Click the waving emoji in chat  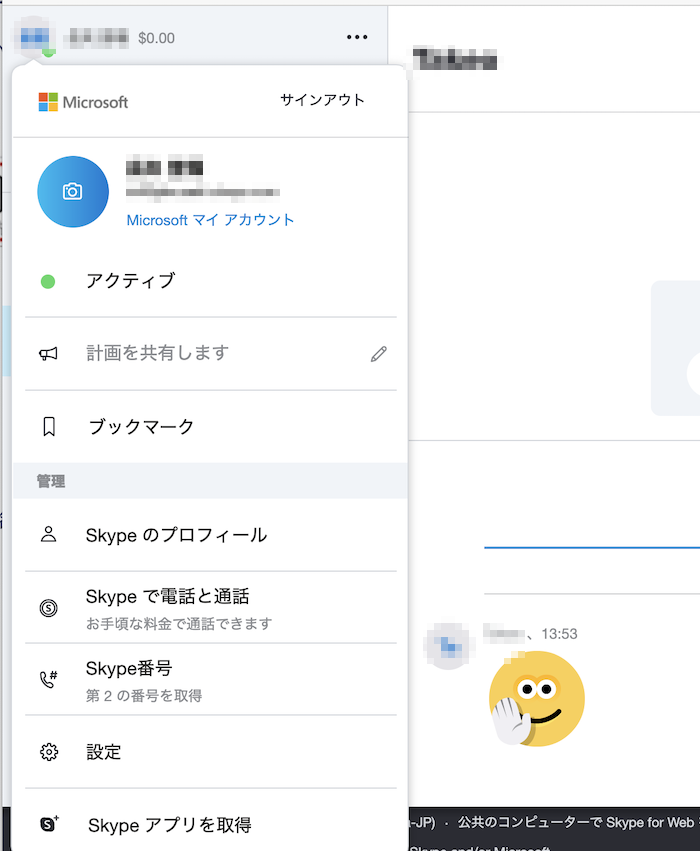537,699
